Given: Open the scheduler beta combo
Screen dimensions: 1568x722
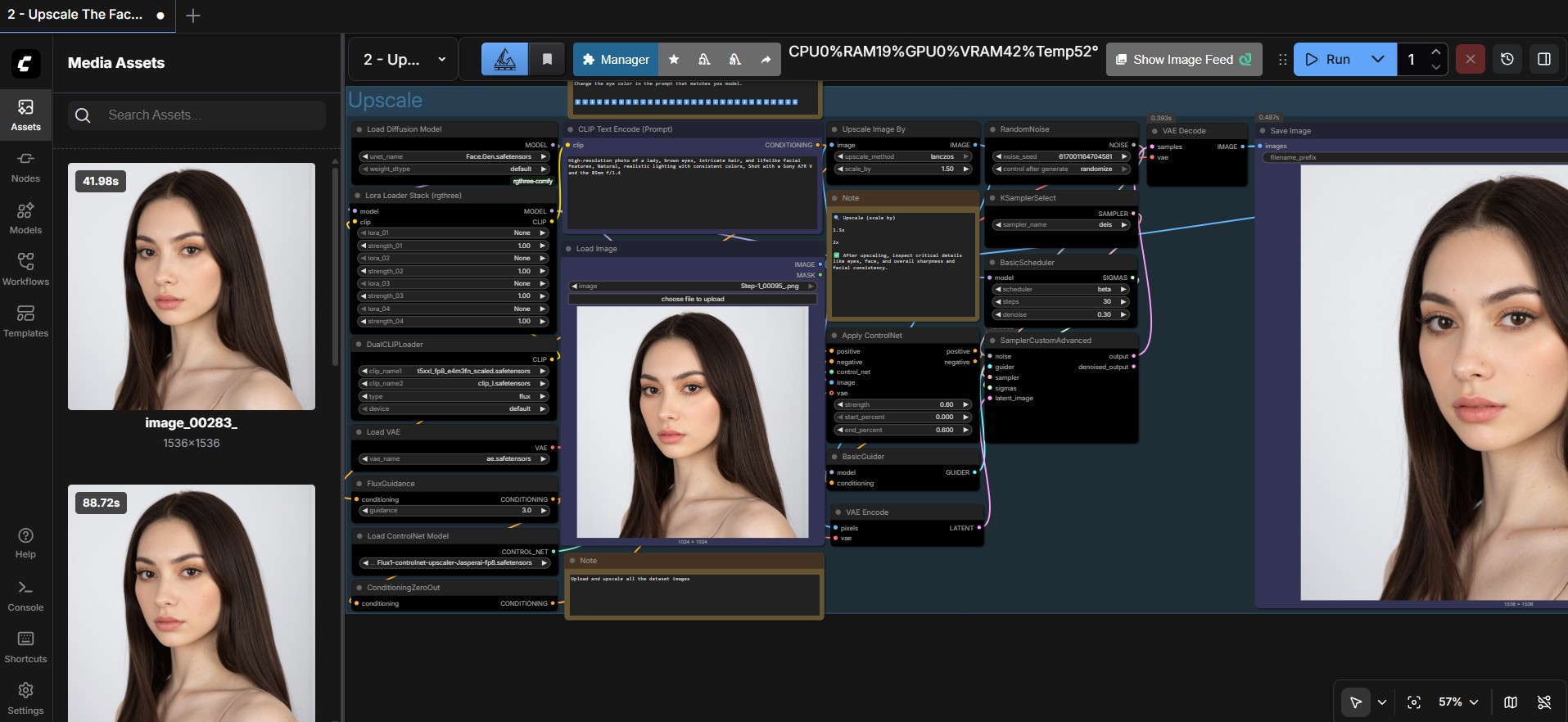Looking at the screenshot, I should click(1061, 289).
